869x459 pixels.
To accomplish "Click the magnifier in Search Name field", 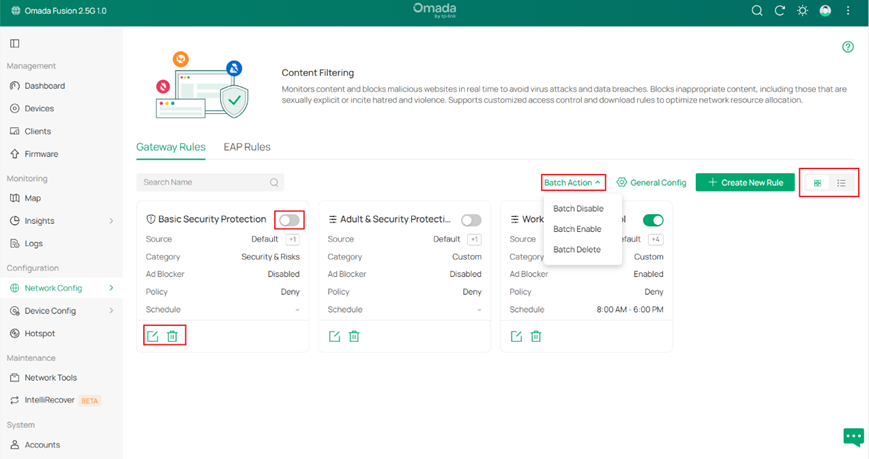I will (x=274, y=182).
